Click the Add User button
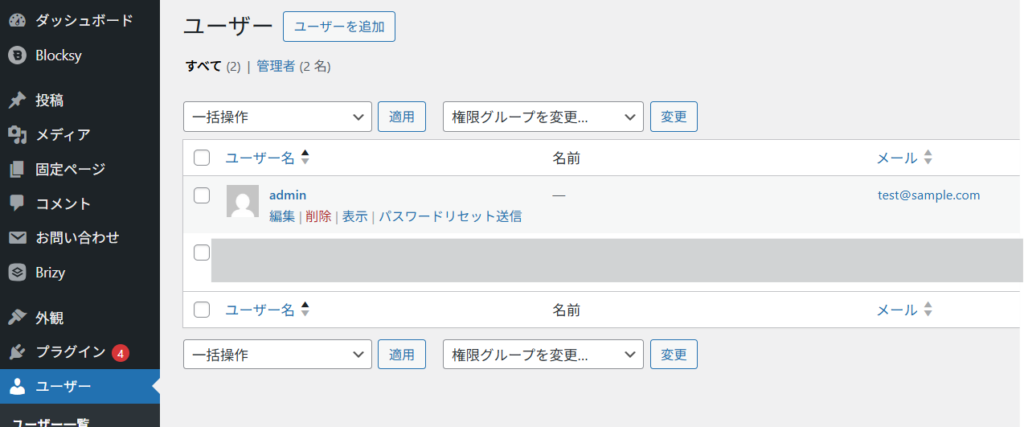The height and width of the screenshot is (427, 1024). click(339, 26)
